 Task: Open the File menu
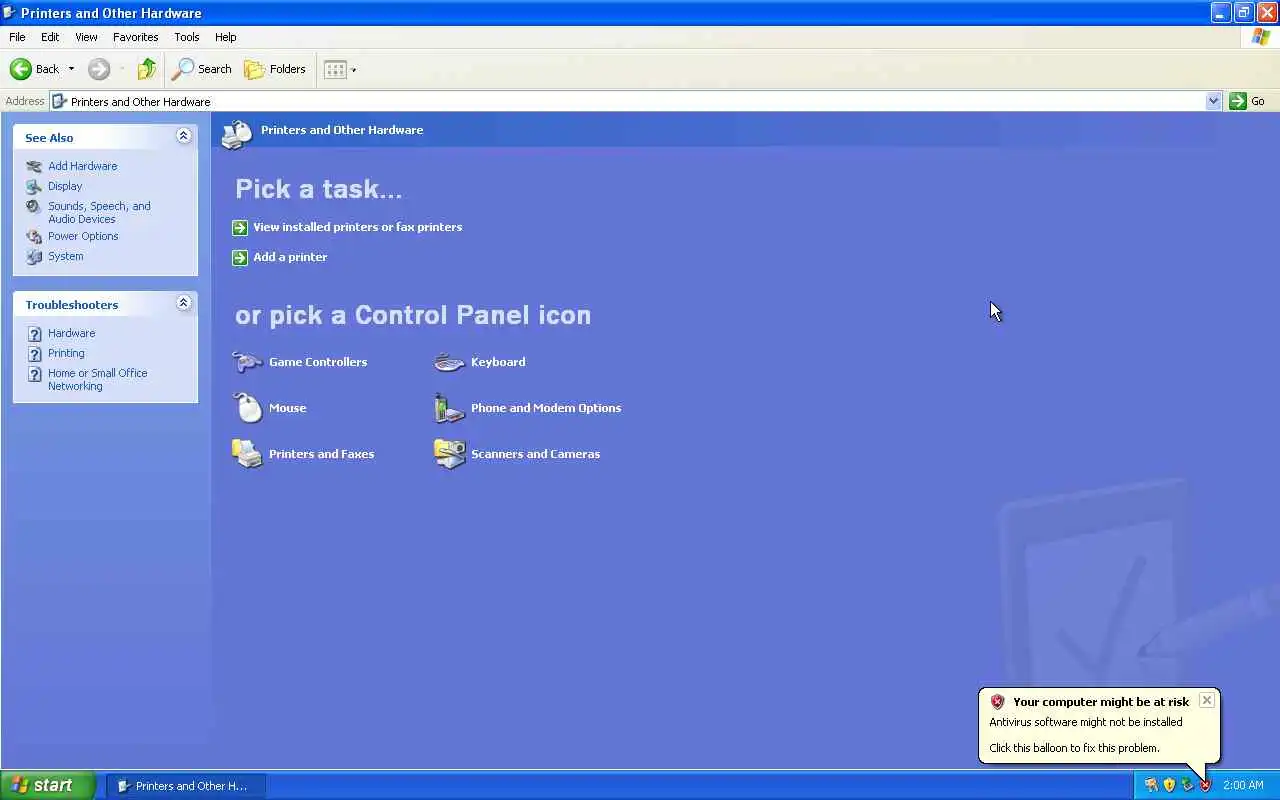[x=17, y=37]
